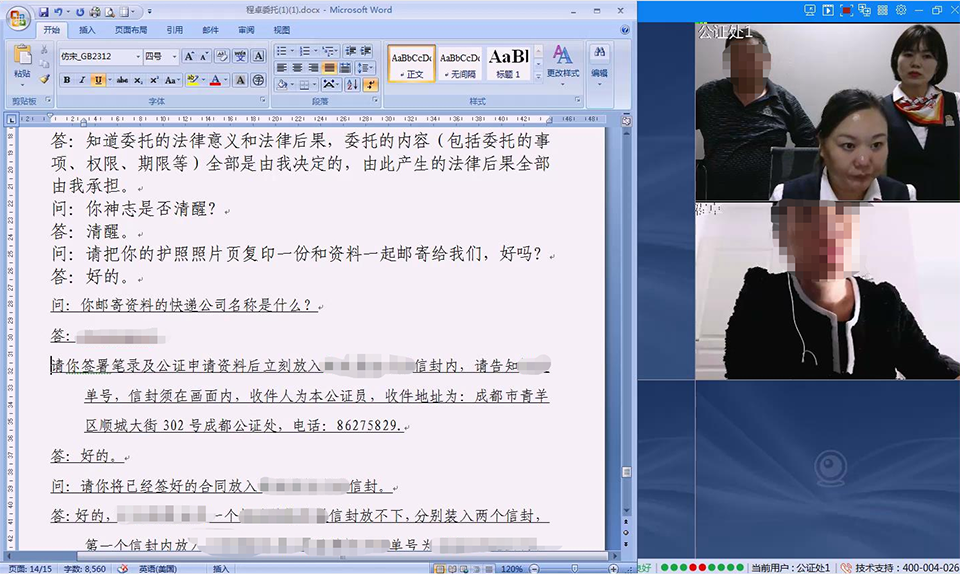Open Find binoculars in editing group
The width and height of the screenshot is (960, 574).
[x=599, y=53]
